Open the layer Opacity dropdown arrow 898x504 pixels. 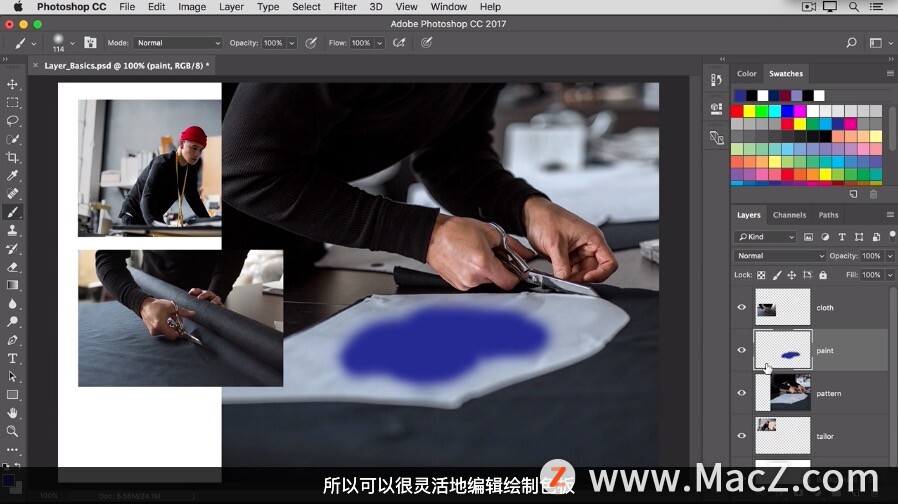point(889,256)
